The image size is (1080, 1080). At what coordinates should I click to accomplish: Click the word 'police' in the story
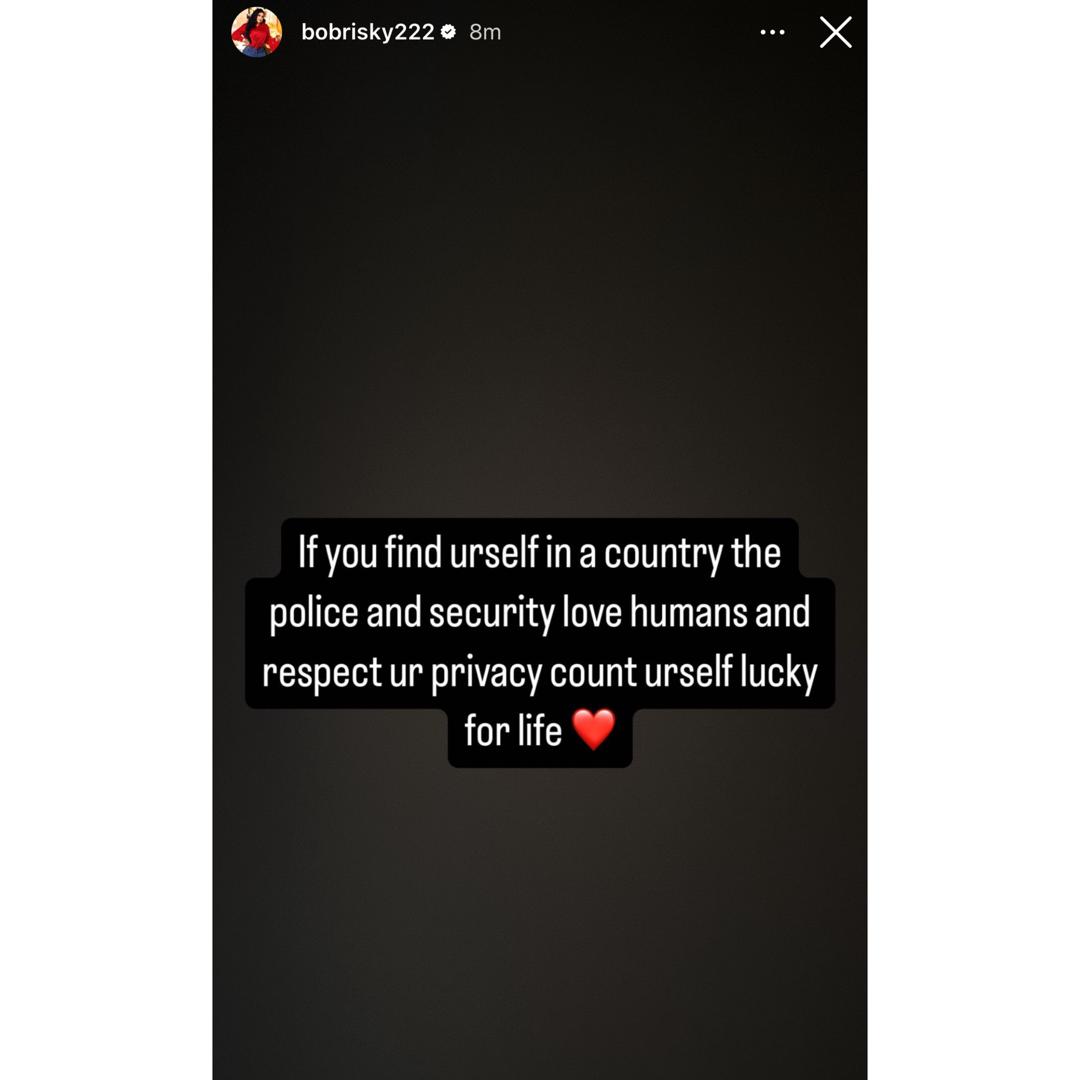click(x=313, y=613)
